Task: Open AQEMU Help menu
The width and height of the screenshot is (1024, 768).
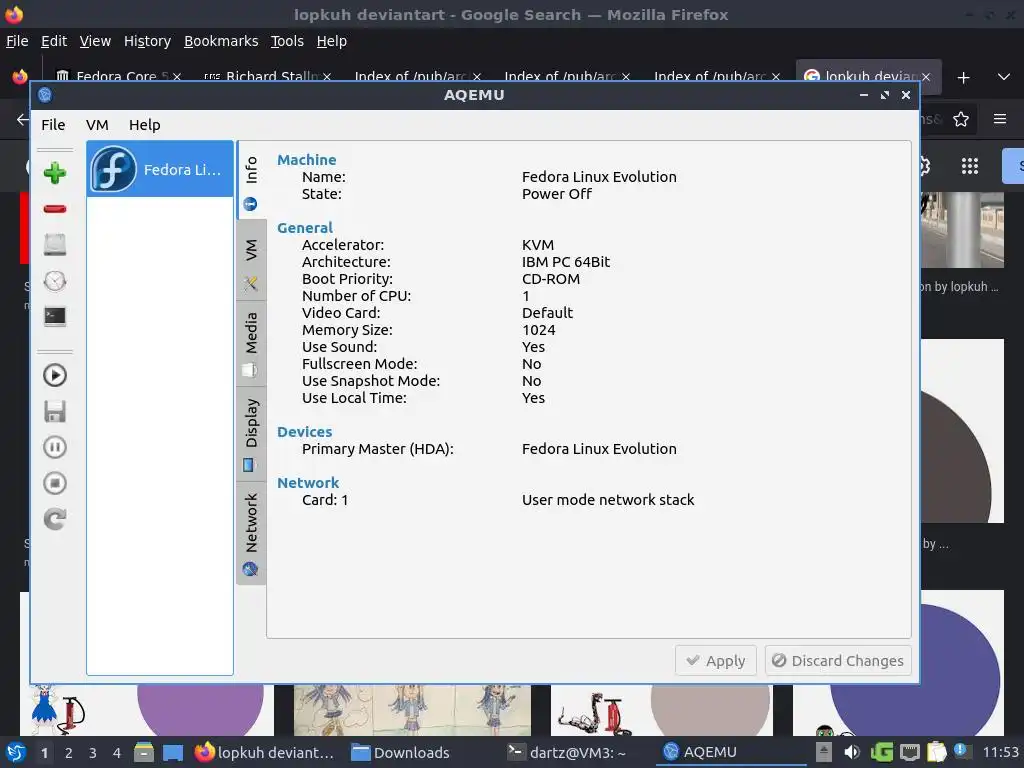Action: 144,125
